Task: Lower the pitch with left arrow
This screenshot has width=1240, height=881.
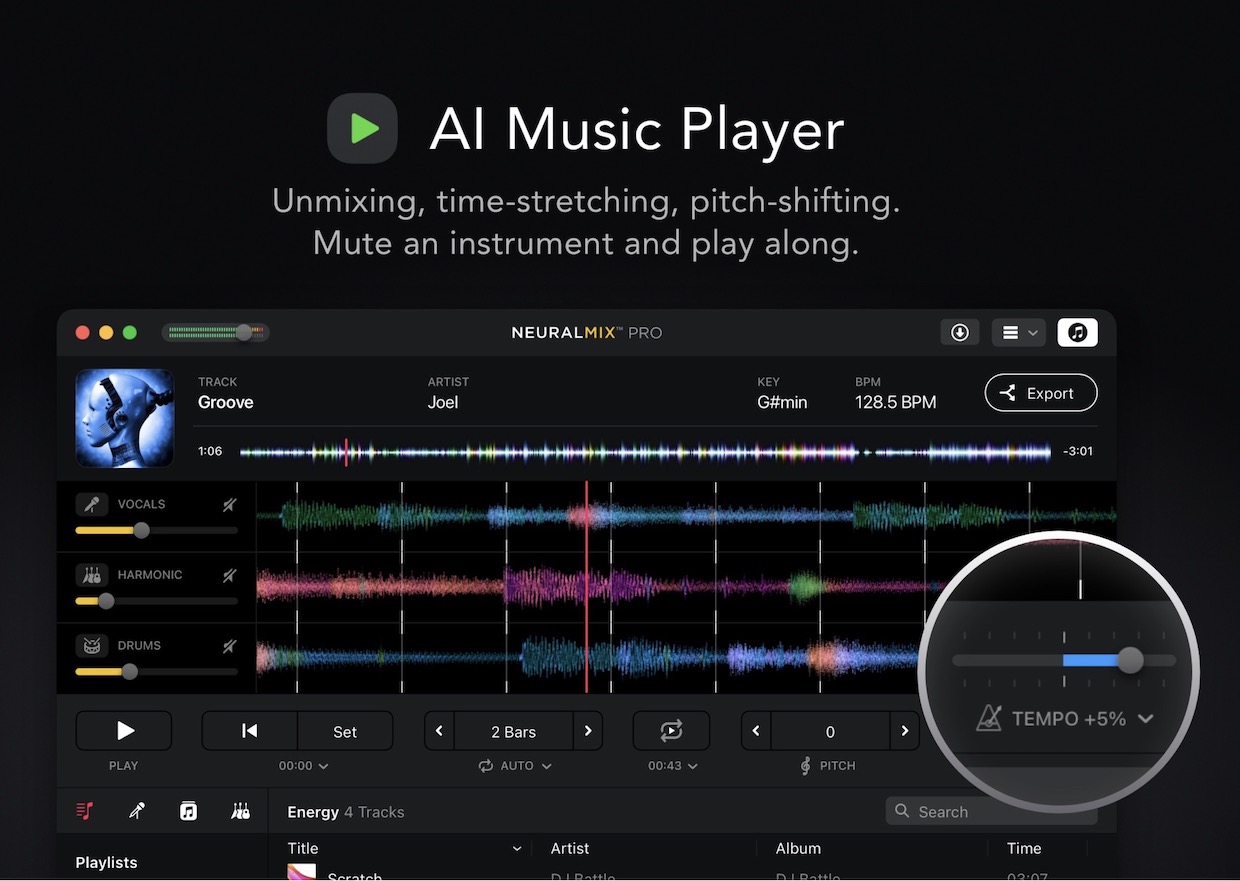Action: [756, 731]
